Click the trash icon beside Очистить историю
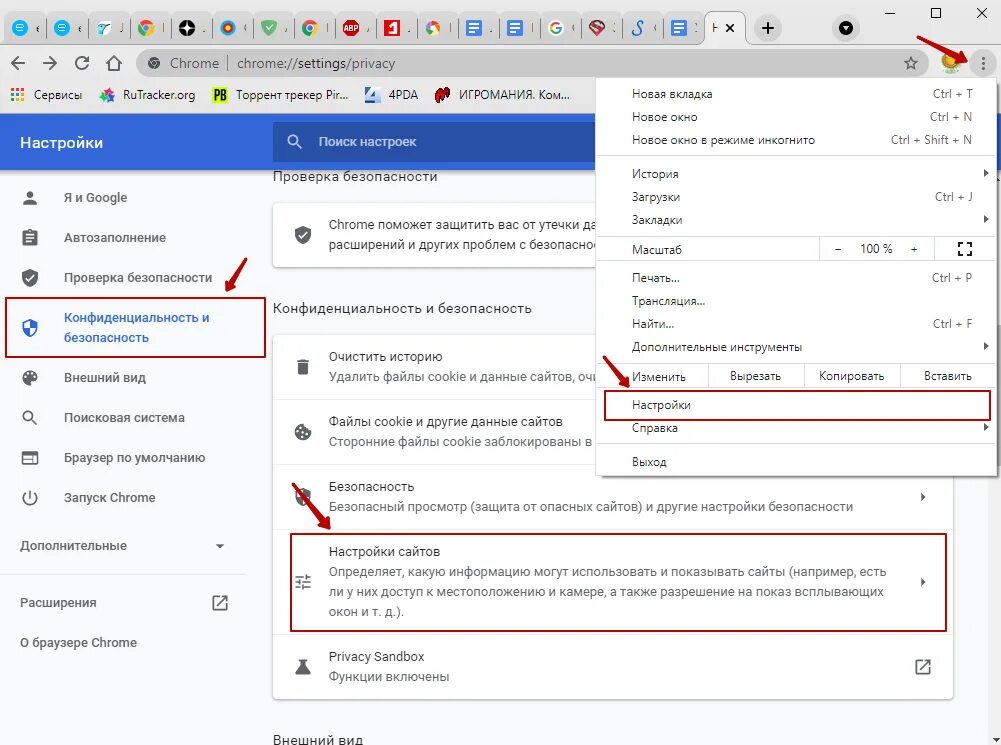The width and height of the screenshot is (1001, 745). point(303,367)
